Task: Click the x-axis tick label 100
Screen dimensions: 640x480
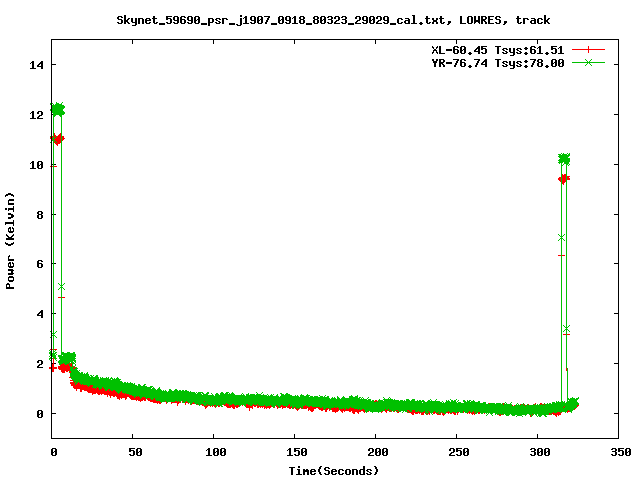Action: [216, 452]
